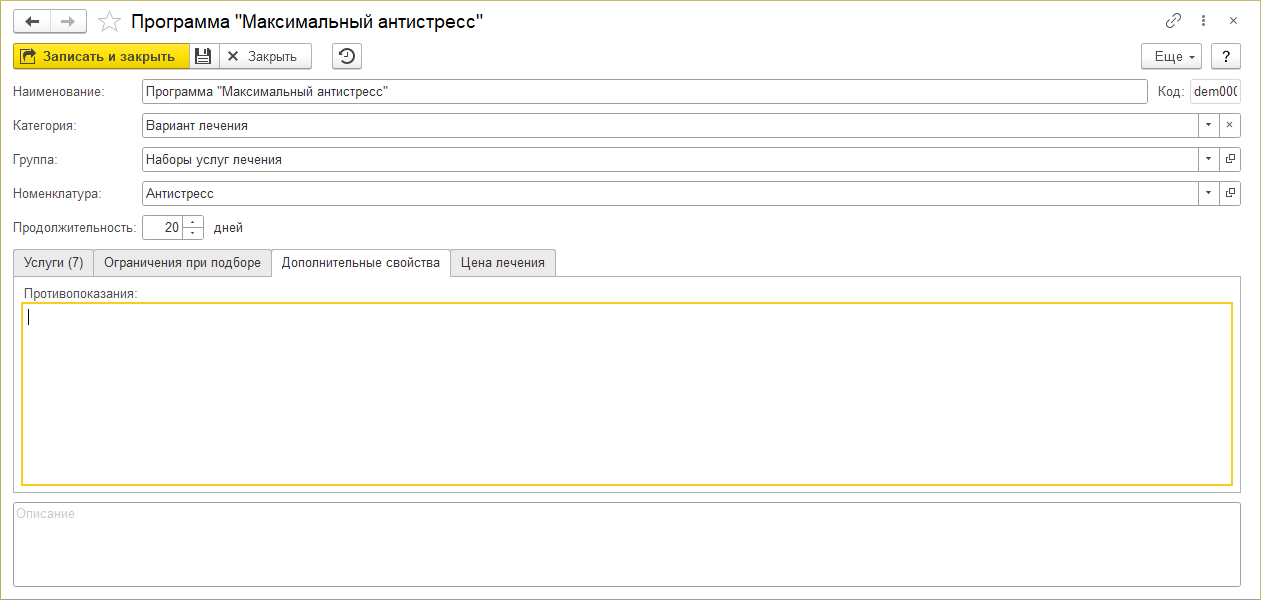Open help with question mark button
1261x600 pixels.
1225,56
